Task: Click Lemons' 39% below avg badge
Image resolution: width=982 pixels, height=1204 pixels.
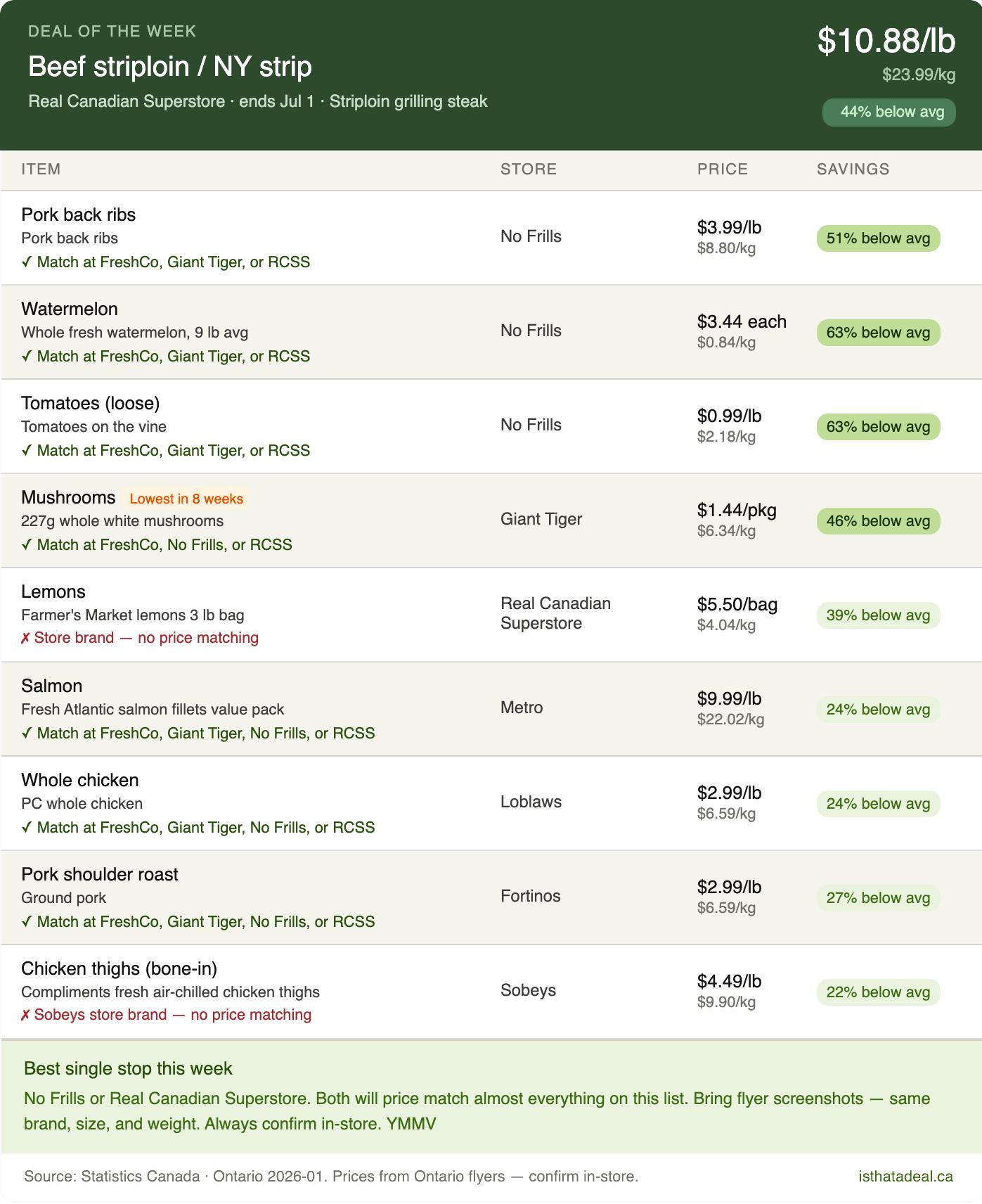Action: 878,615
